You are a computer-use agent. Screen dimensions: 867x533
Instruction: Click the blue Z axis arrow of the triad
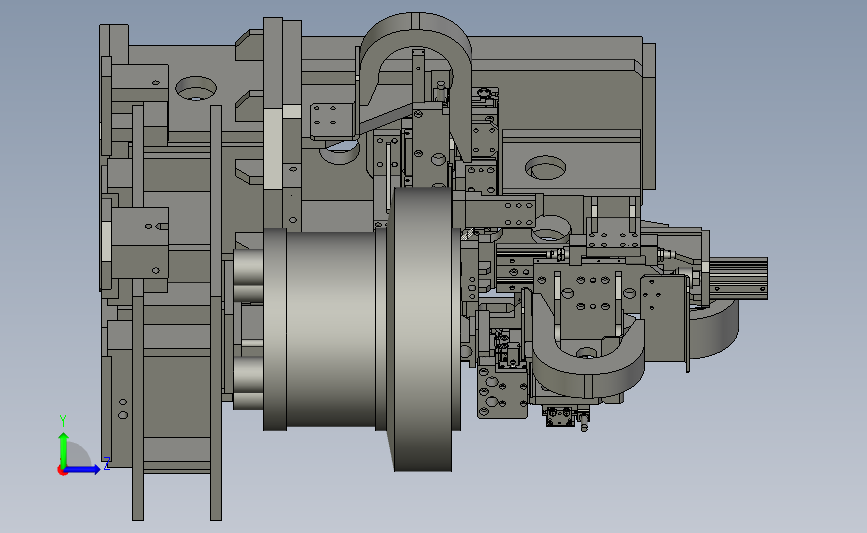(82, 469)
